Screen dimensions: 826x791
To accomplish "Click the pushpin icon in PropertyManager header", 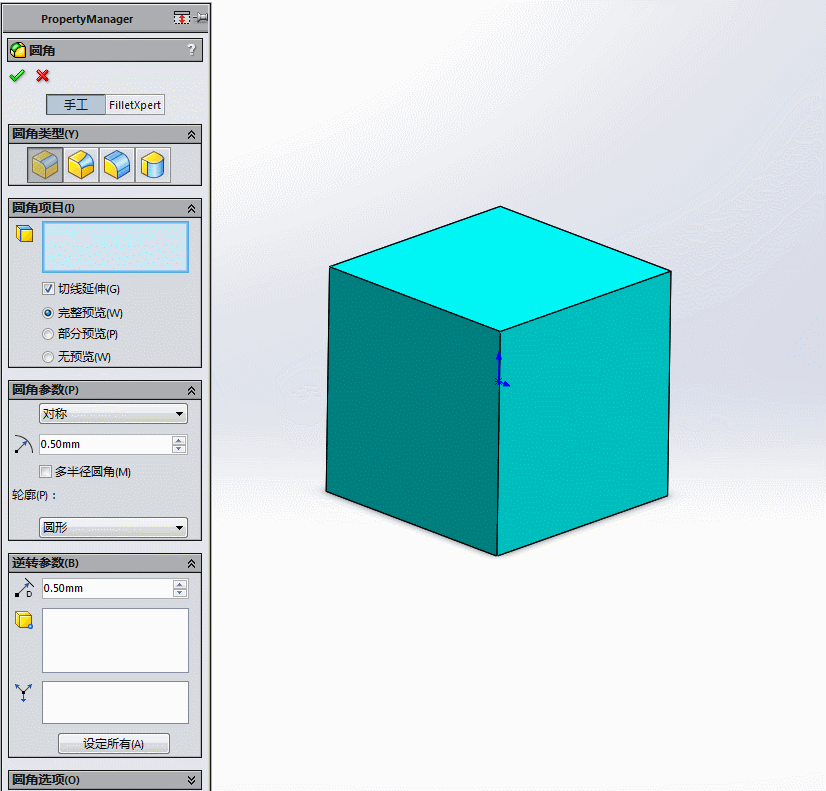I will click(201, 18).
